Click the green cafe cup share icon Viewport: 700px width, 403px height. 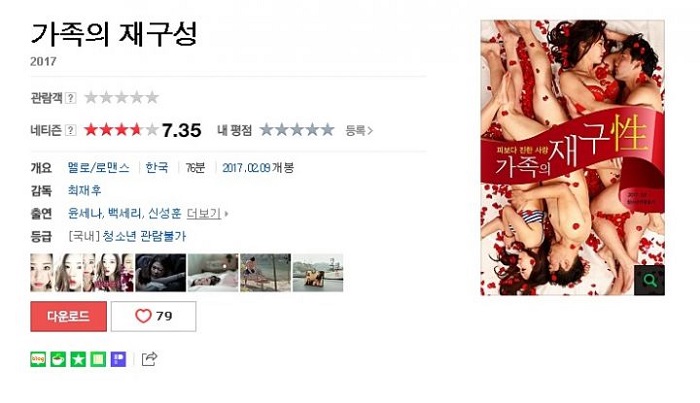(x=58, y=359)
